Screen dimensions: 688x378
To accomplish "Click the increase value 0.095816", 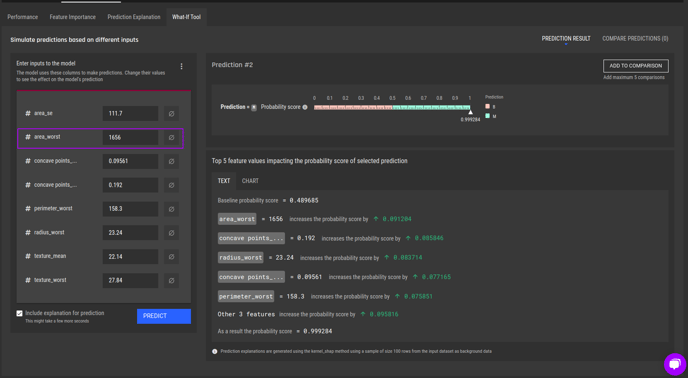I will 384,314.
